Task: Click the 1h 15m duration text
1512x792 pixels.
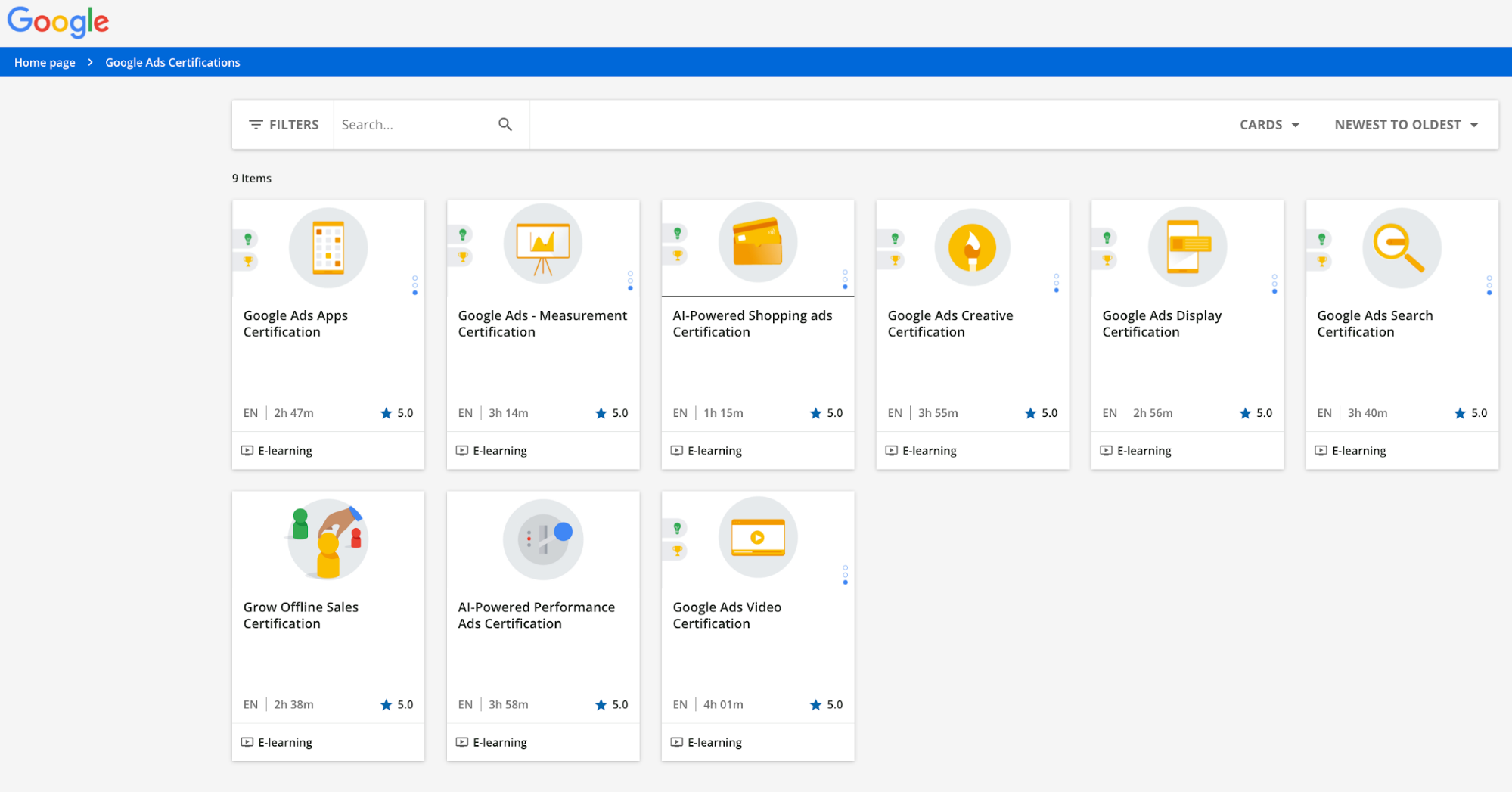Action: 723,413
